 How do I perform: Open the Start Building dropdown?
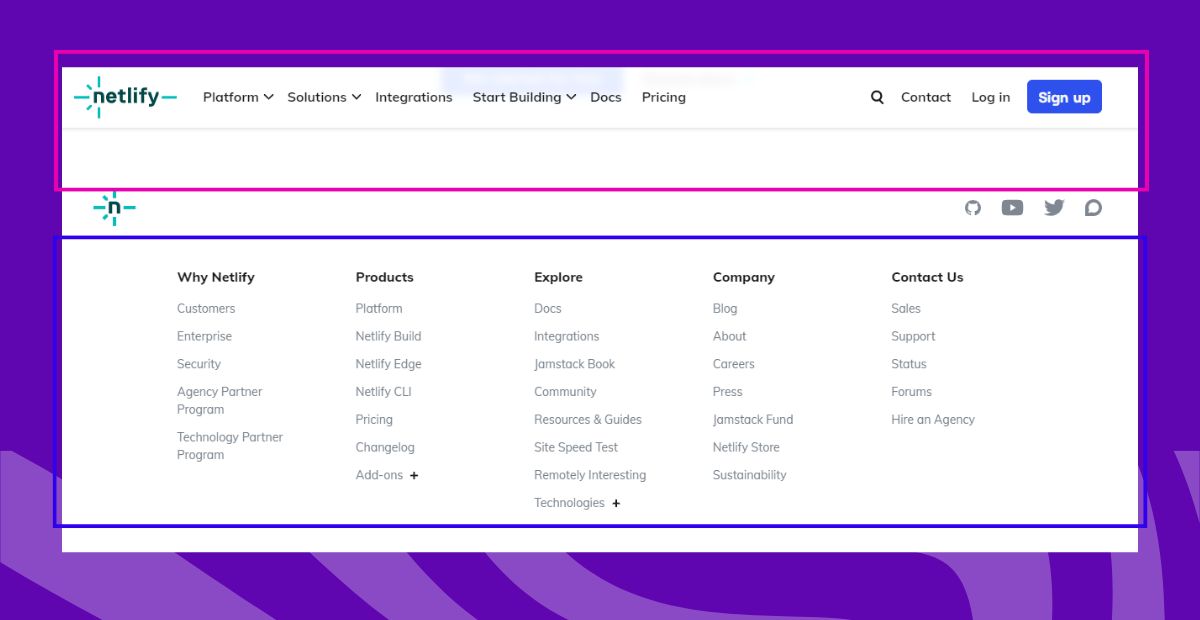[524, 97]
